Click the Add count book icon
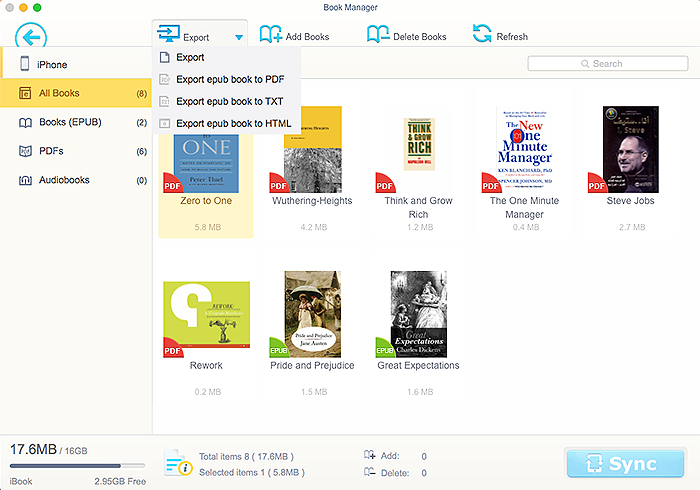The image size is (700, 490). click(x=370, y=455)
